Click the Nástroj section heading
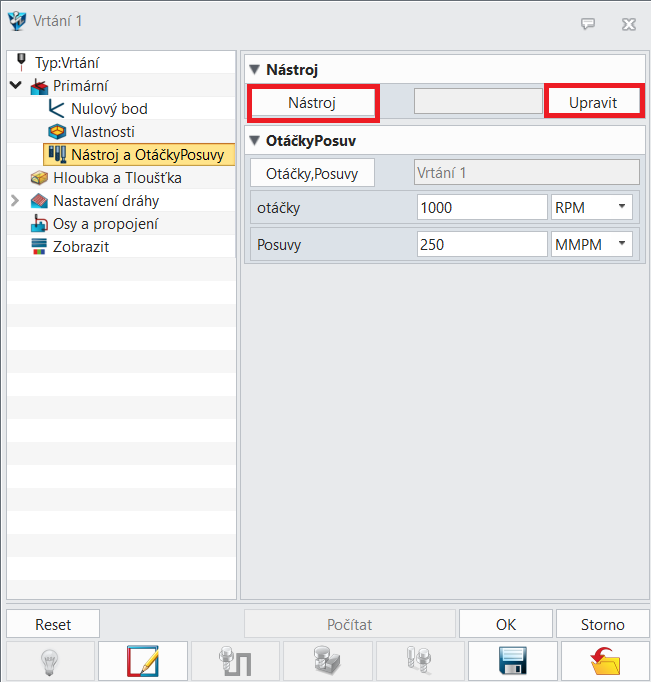This screenshot has height=682, width=651. pyautogui.click(x=292, y=70)
